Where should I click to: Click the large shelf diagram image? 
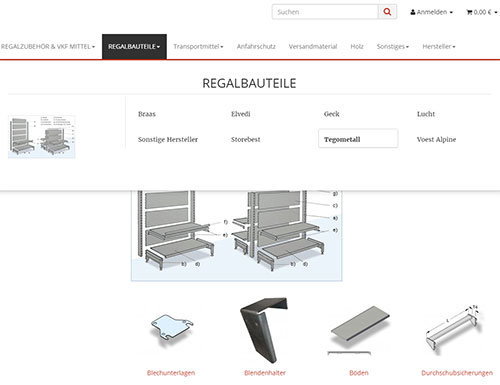point(237,235)
